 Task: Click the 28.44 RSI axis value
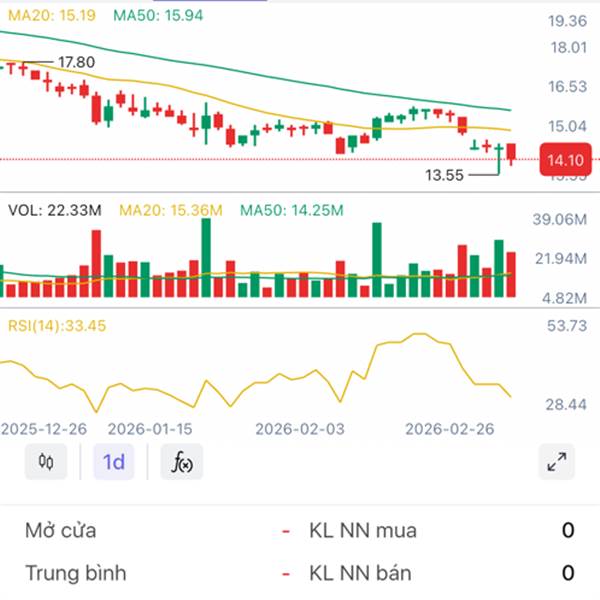pos(566,404)
